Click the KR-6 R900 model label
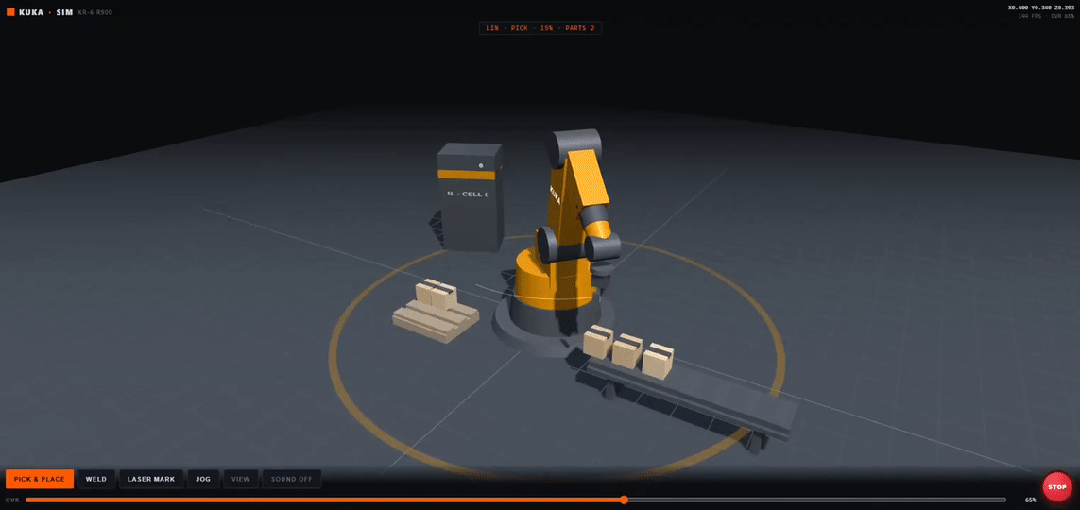 (95, 12)
